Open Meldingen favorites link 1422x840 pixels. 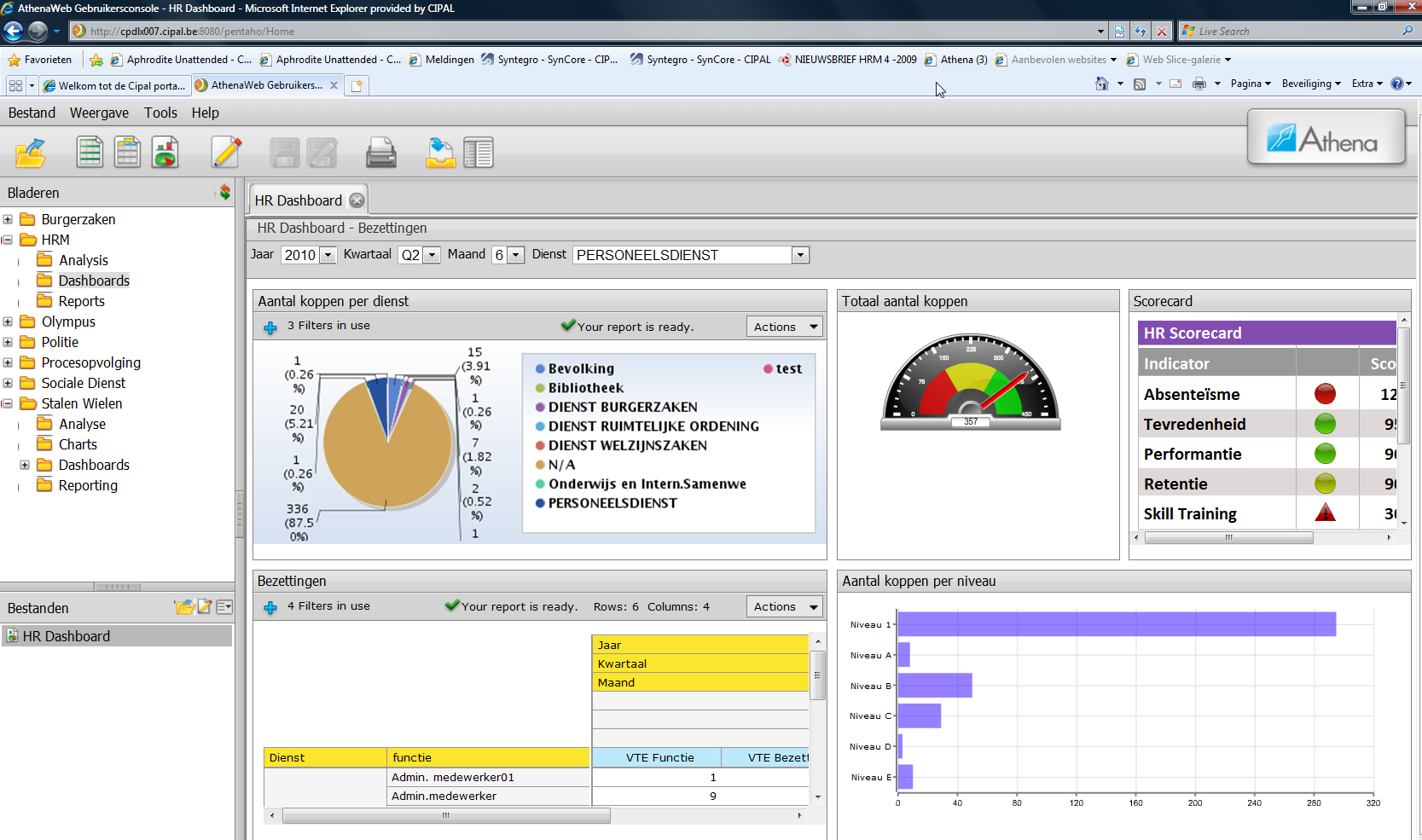[x=442, y=60]
